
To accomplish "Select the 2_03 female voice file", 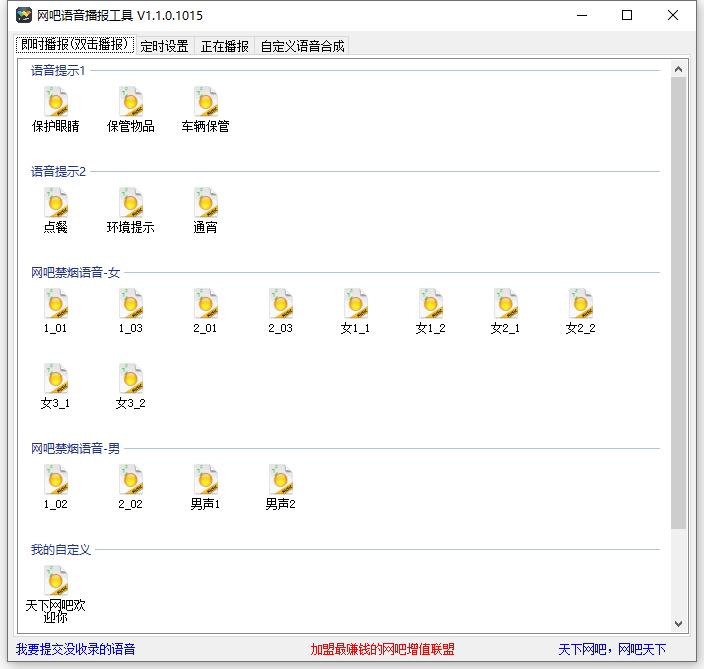I will (281, 305).
